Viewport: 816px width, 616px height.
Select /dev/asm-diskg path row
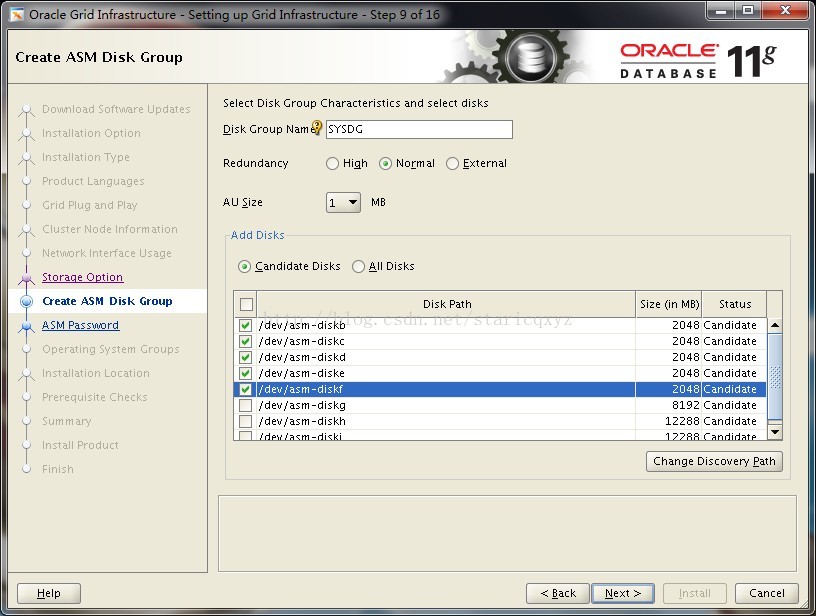[447, 405]
